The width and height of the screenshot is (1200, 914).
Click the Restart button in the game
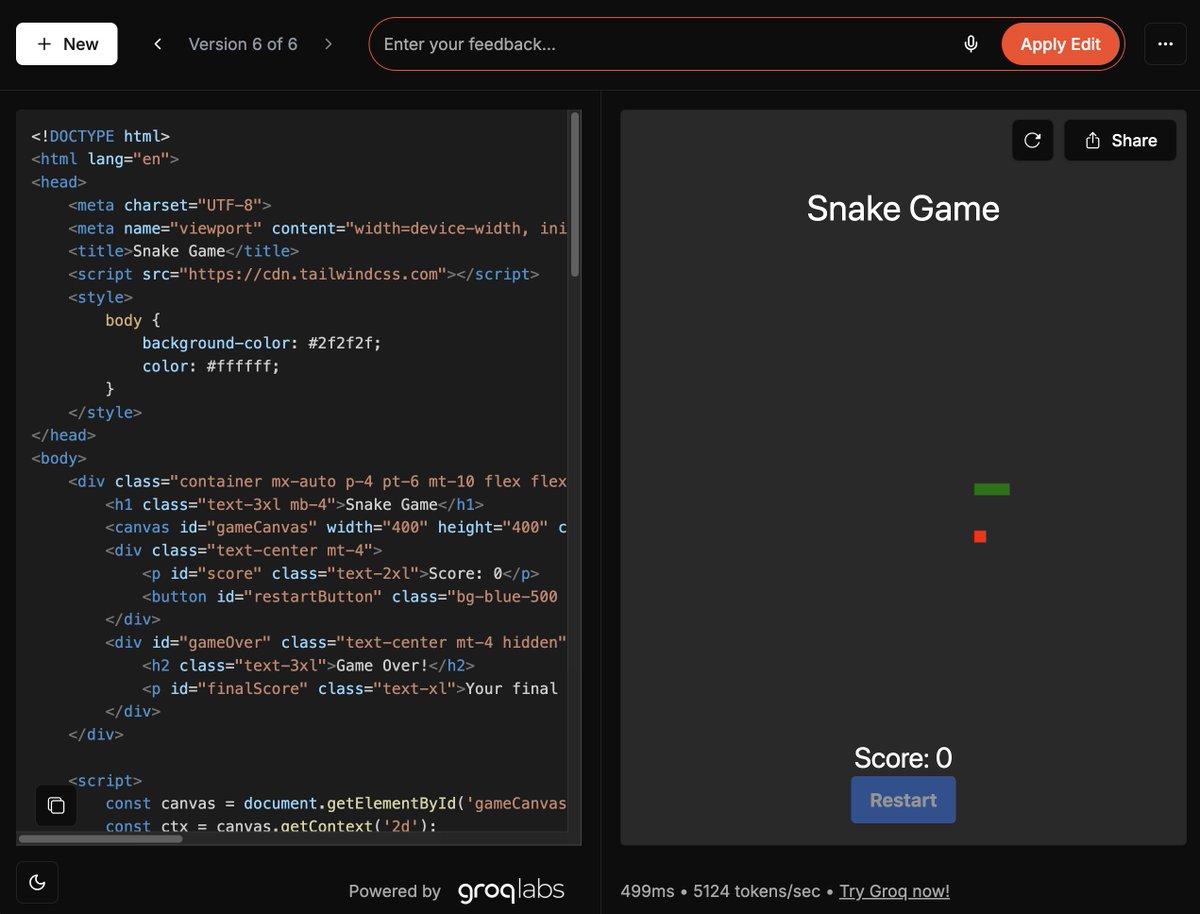pyautogui.click(x=903, y=800)
